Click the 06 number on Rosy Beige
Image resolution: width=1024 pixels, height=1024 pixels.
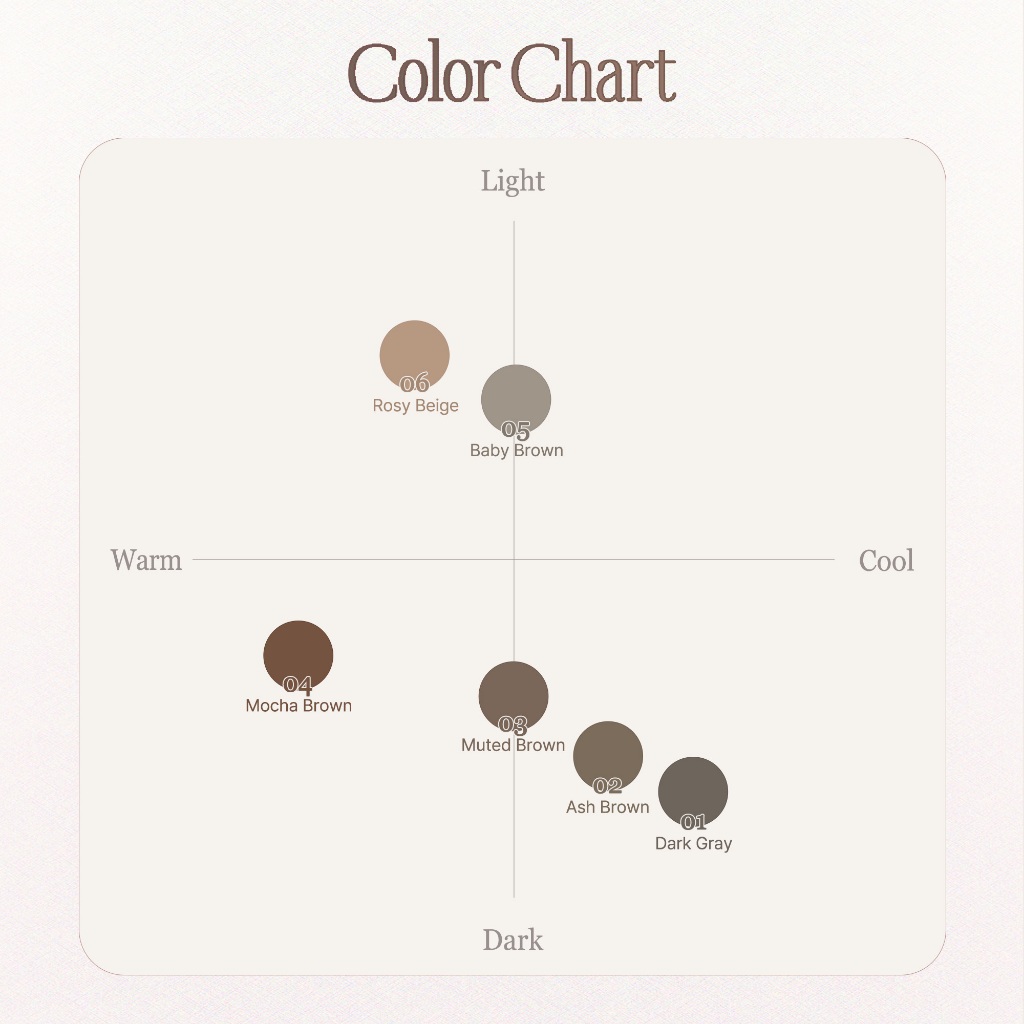pyautogui.click(x=415, y=383)
